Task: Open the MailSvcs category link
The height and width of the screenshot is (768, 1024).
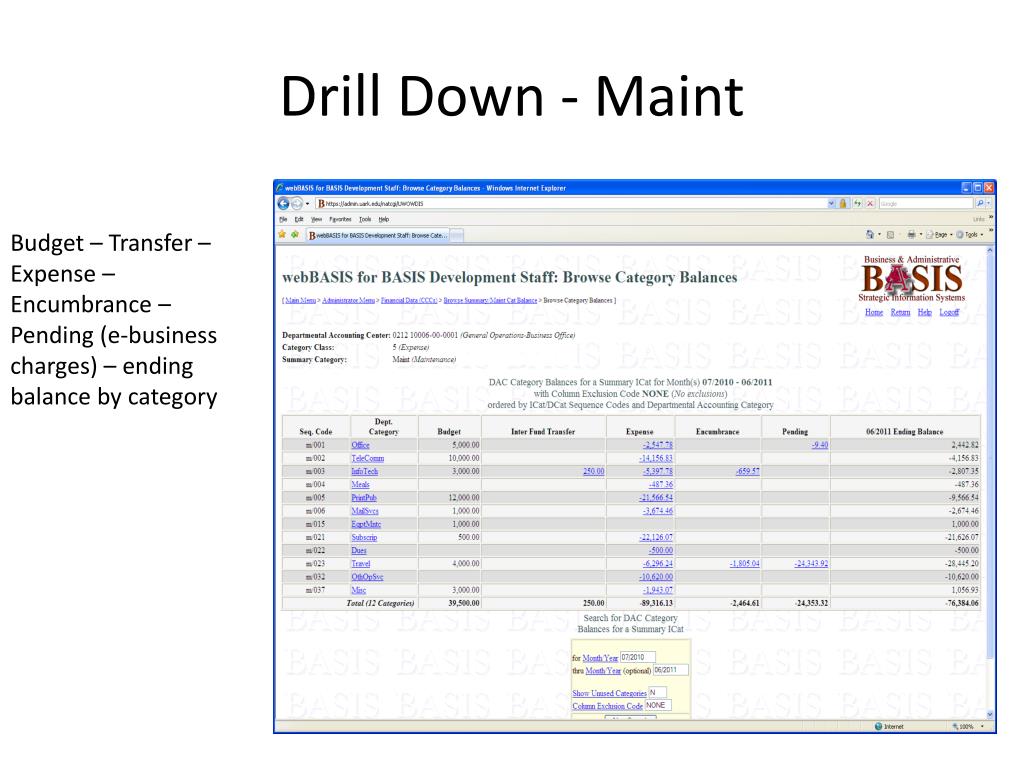Action: click(x=365, y=511)
